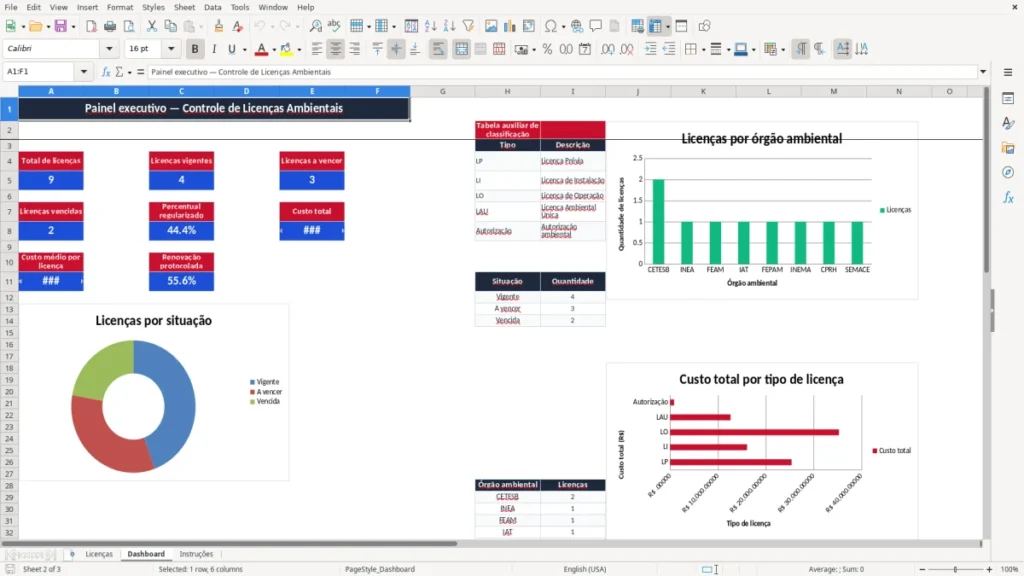This screenshot has width=1024, height=576.
Task: Cut the selection with the scissors icon
Action: point(152,26)
